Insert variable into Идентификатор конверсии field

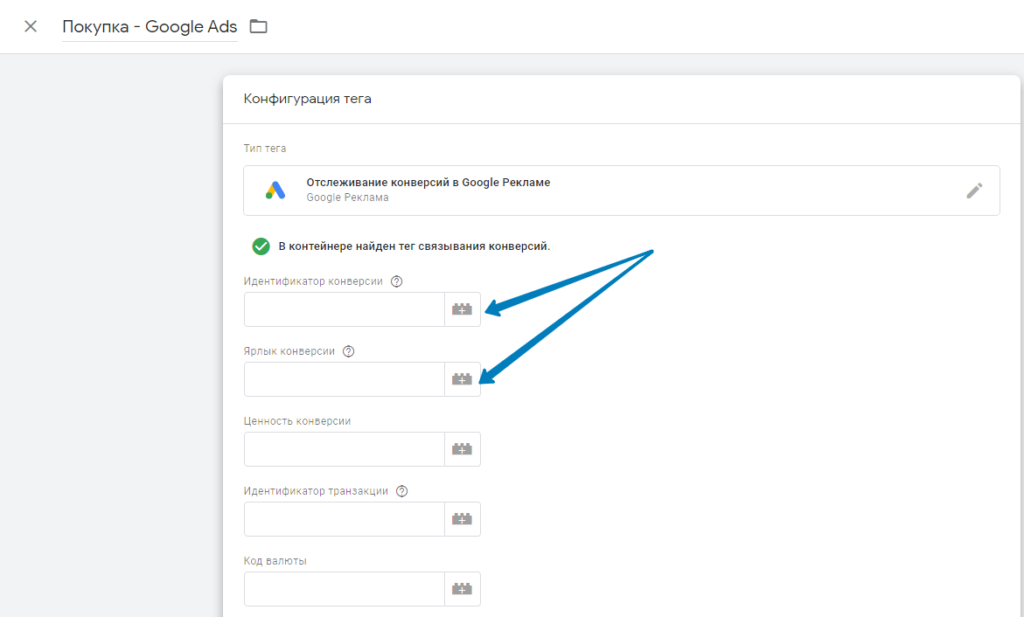[x=462, y=309]
